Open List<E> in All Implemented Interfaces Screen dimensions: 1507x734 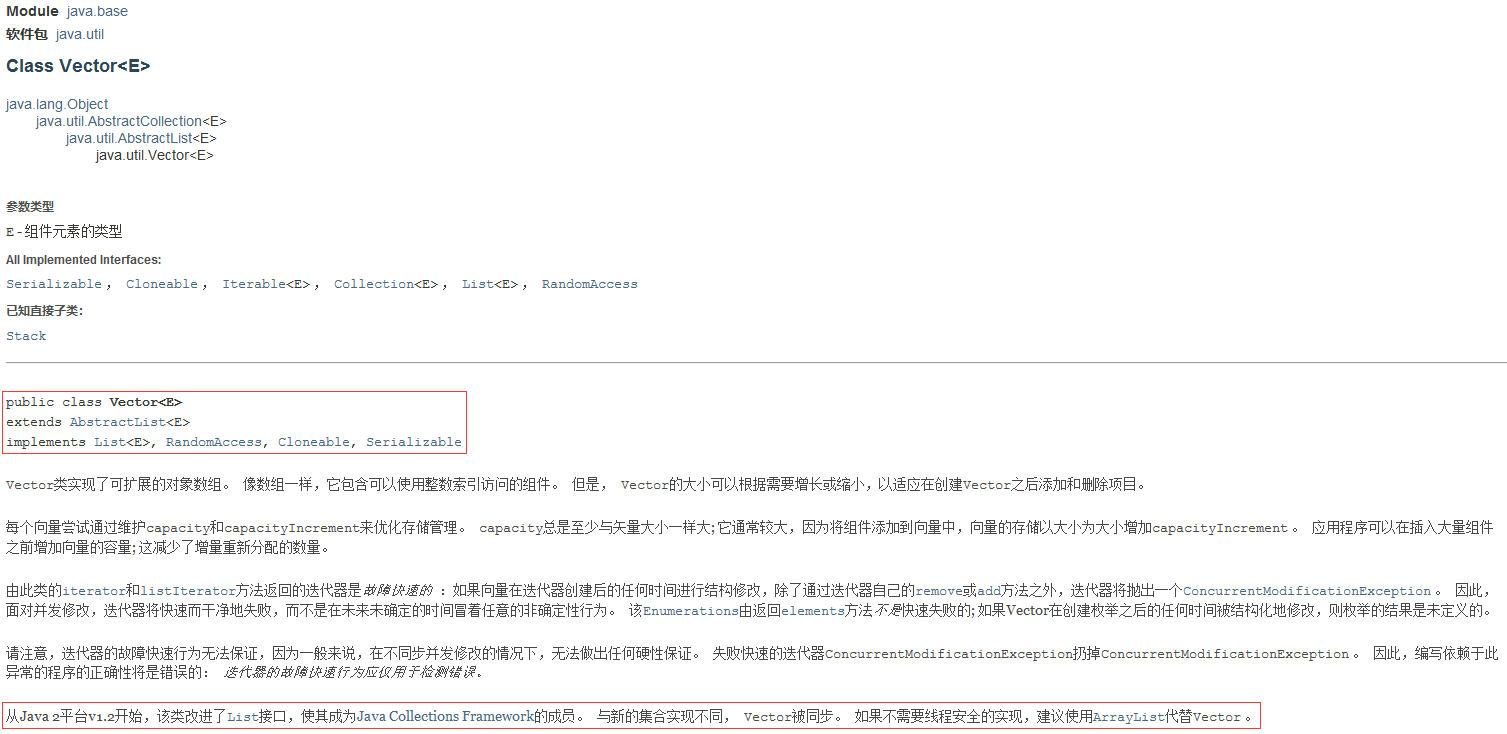490,284
